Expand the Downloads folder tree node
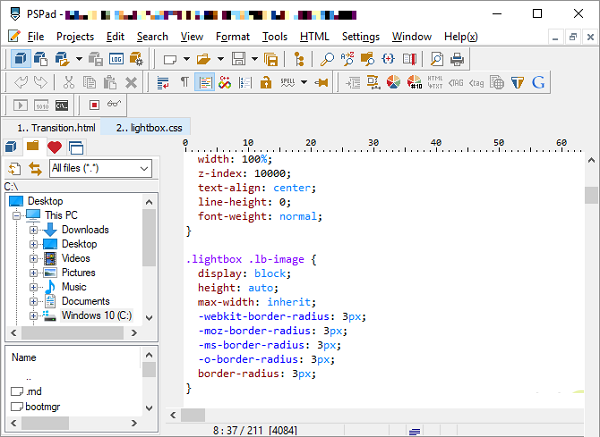 33,230
